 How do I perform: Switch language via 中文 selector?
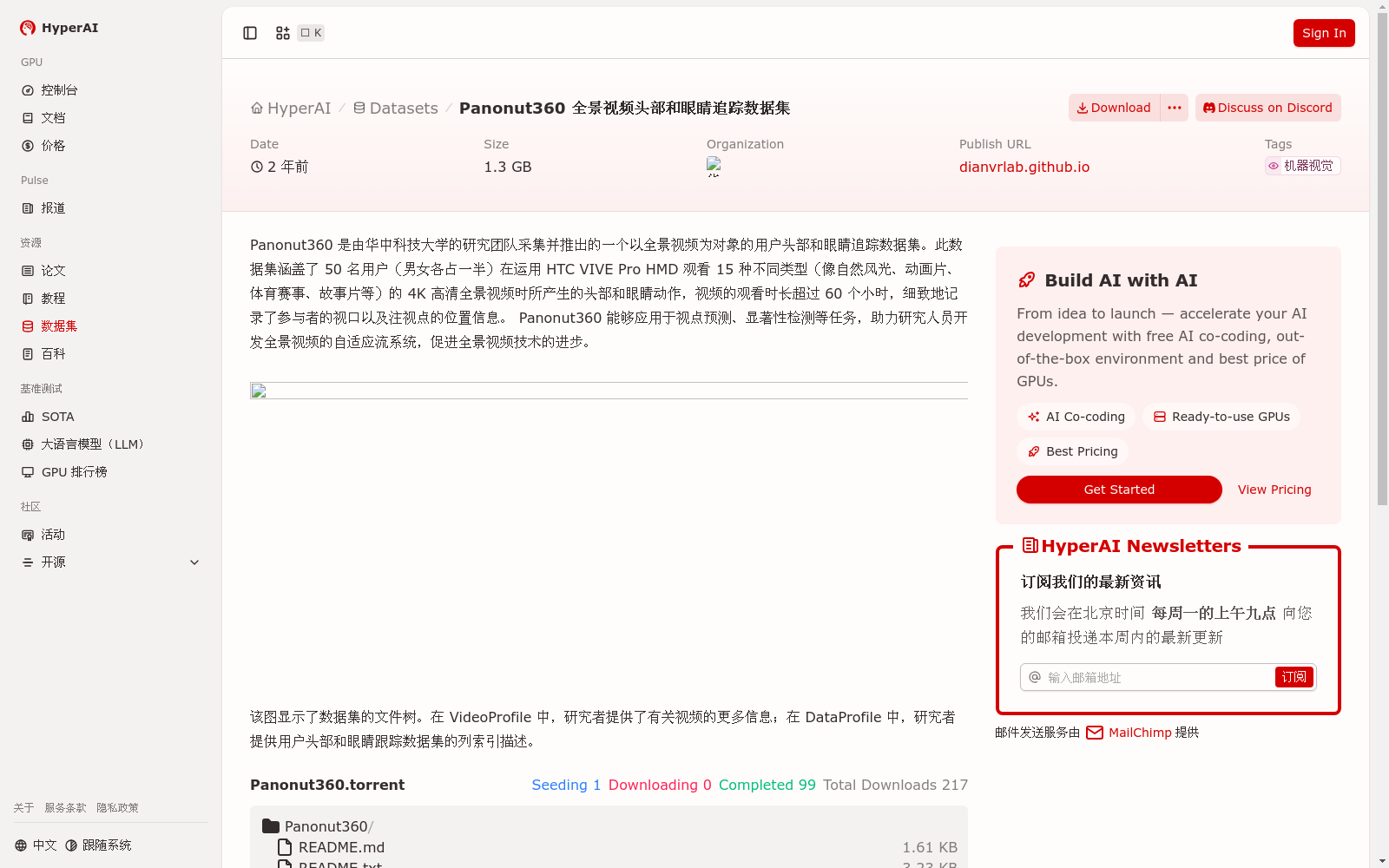(x=36, y=845)
